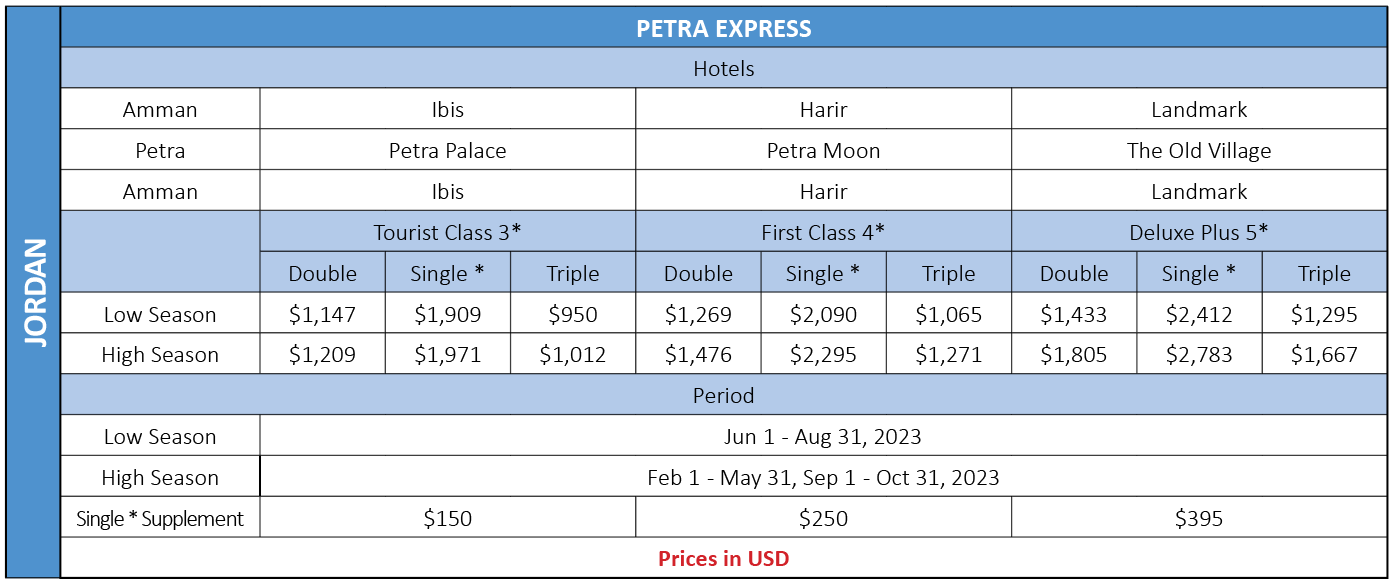
Task: Click the Deluxe Plus 5* header
Action: pos(1200,232)
